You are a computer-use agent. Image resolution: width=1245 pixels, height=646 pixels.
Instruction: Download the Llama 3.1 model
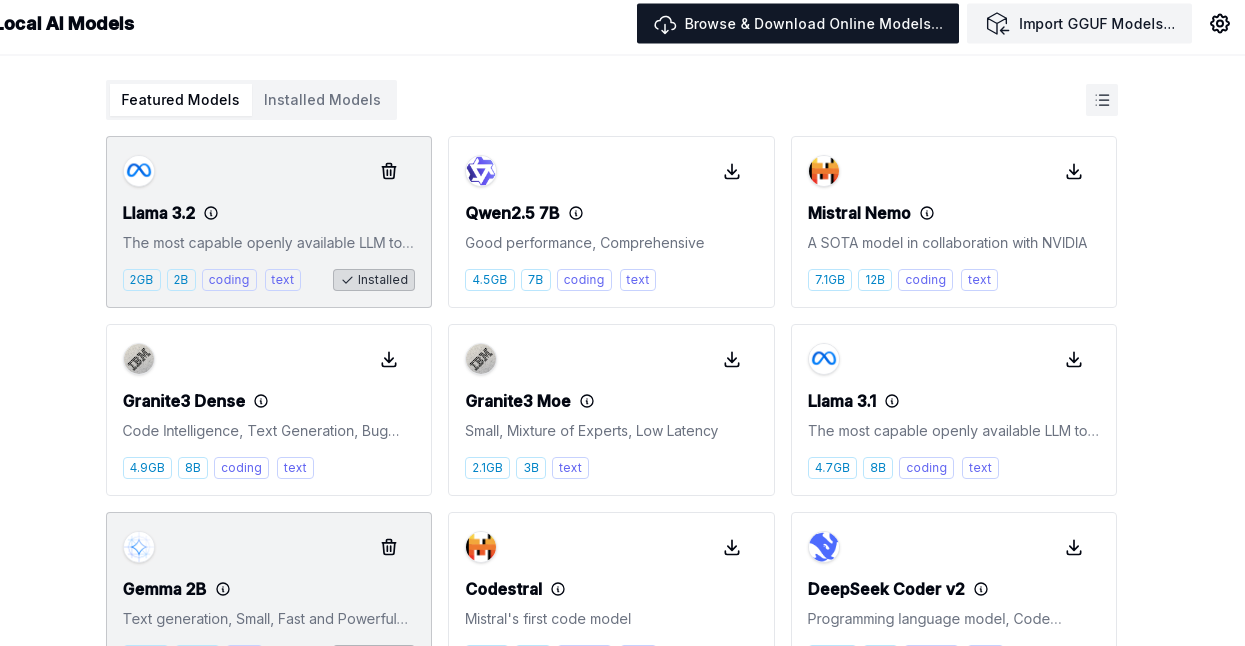point(1074,359)
